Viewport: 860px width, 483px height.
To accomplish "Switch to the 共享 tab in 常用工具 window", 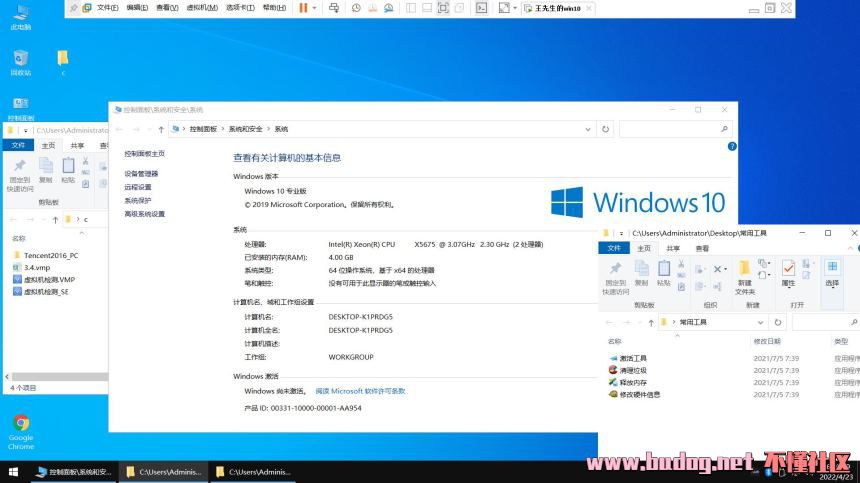I will click(x=672, y=248).
